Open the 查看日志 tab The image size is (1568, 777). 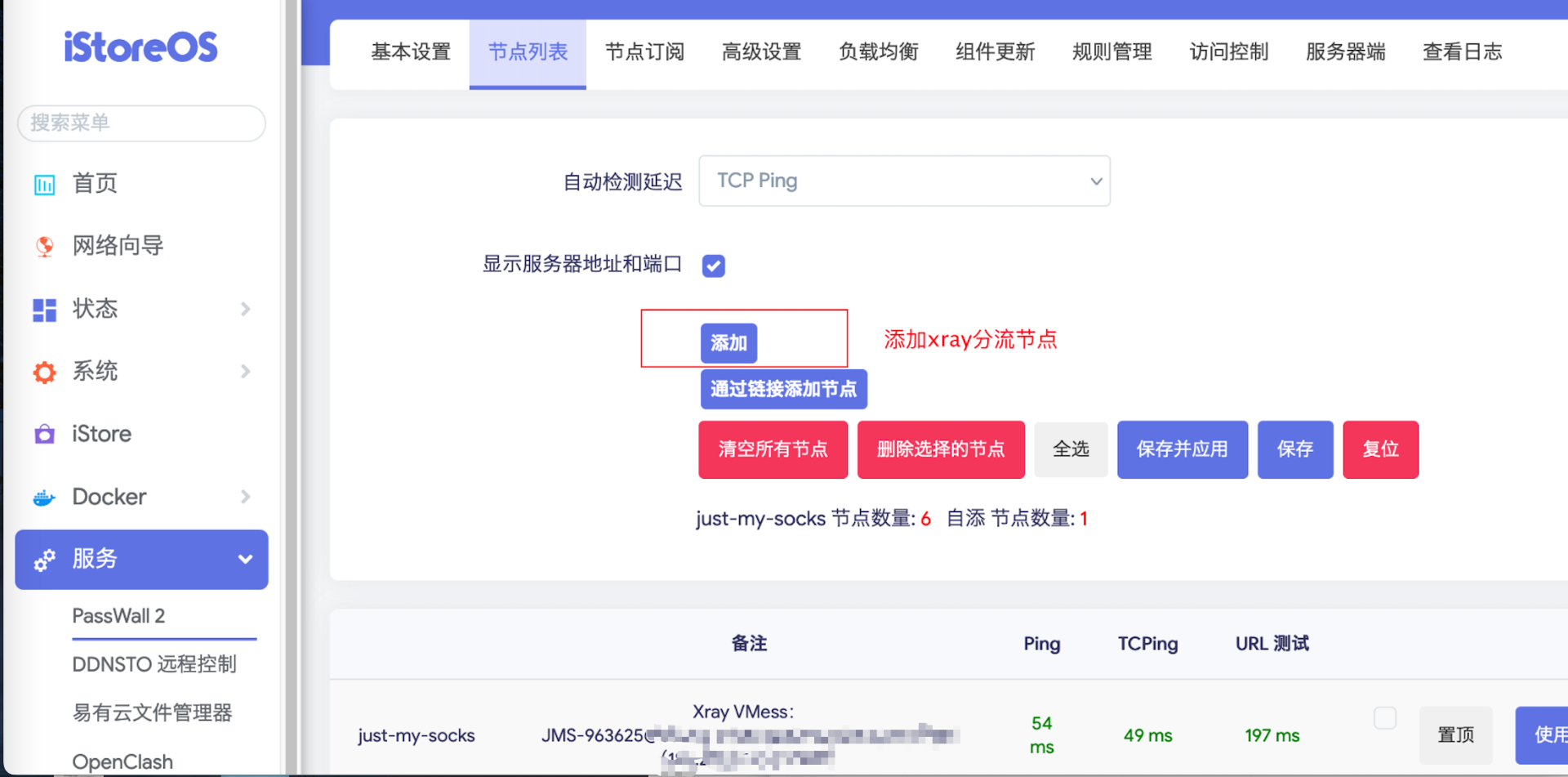click(1462, 51)
